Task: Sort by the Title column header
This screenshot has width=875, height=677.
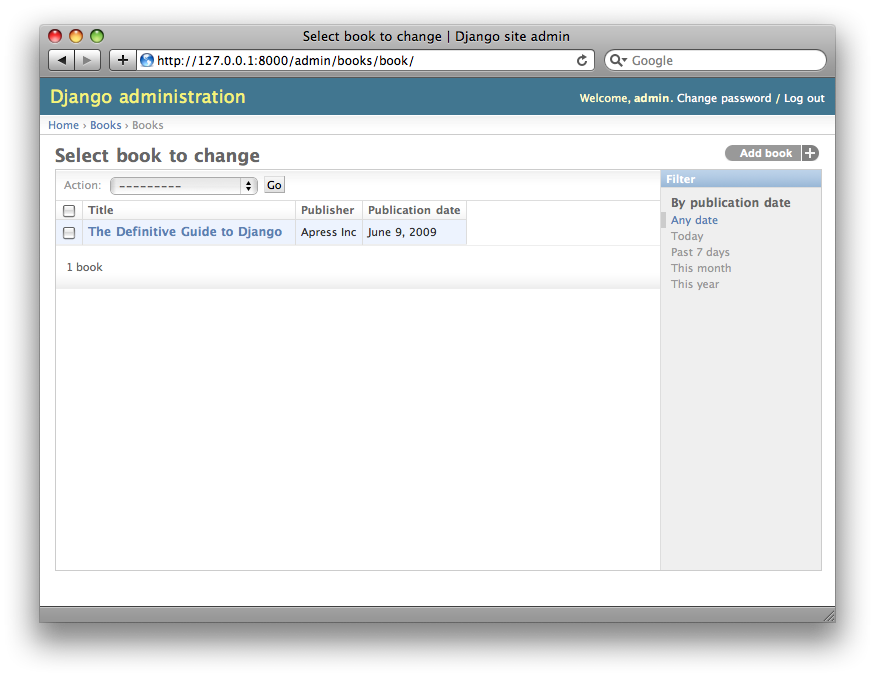Action: (101, 210)
